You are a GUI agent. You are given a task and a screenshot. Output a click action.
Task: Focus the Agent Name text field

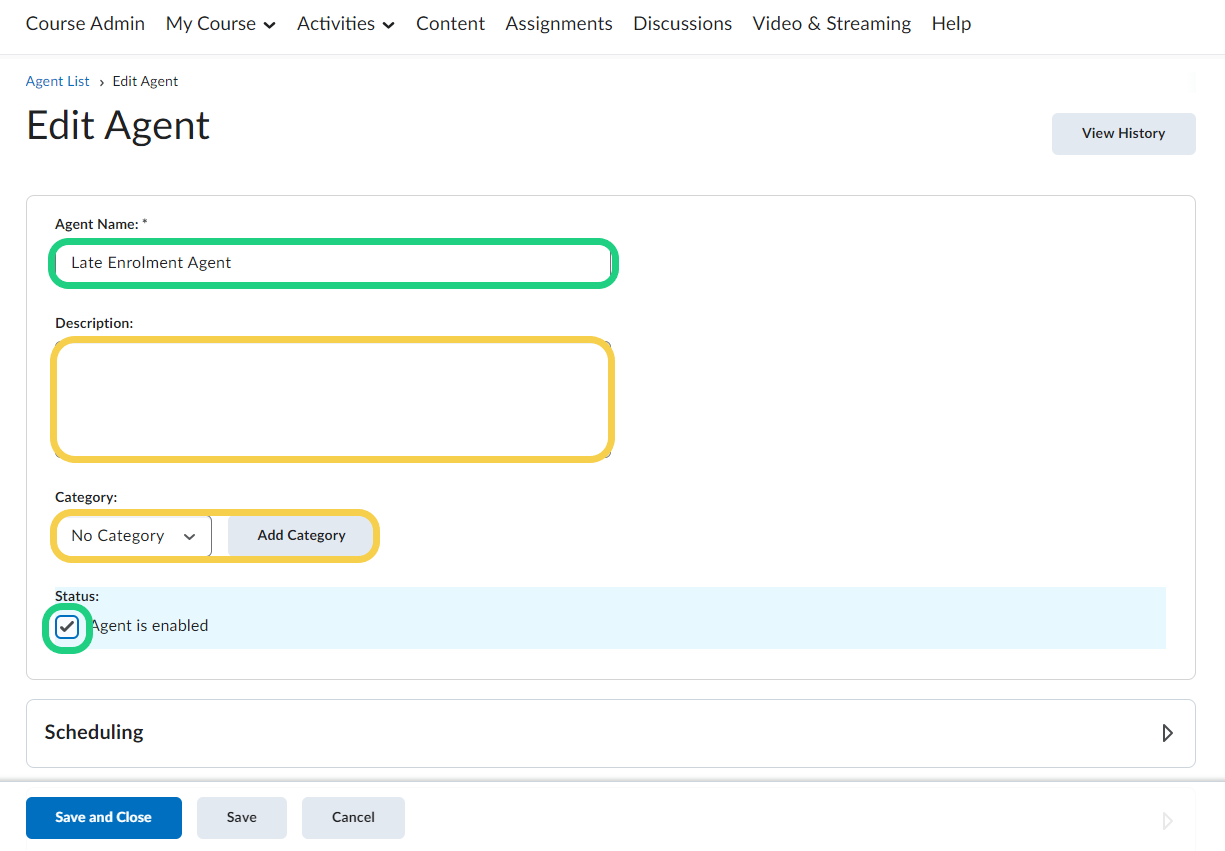tap(333, 263)
